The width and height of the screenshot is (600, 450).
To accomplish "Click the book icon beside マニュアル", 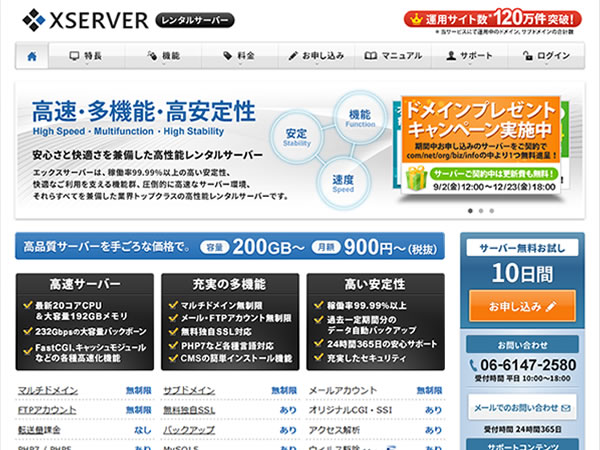I will coord(370,56).
